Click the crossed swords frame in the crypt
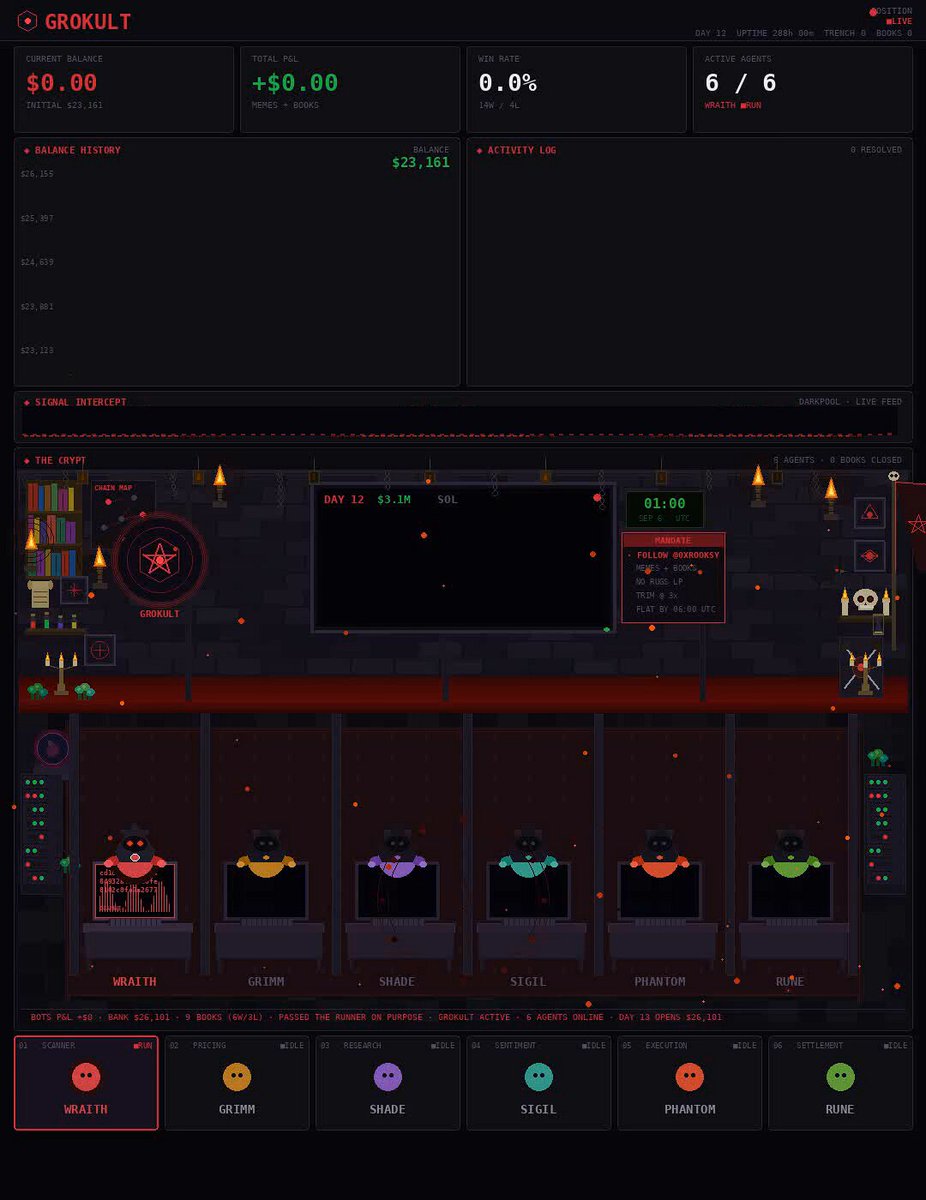 [861, 668]
